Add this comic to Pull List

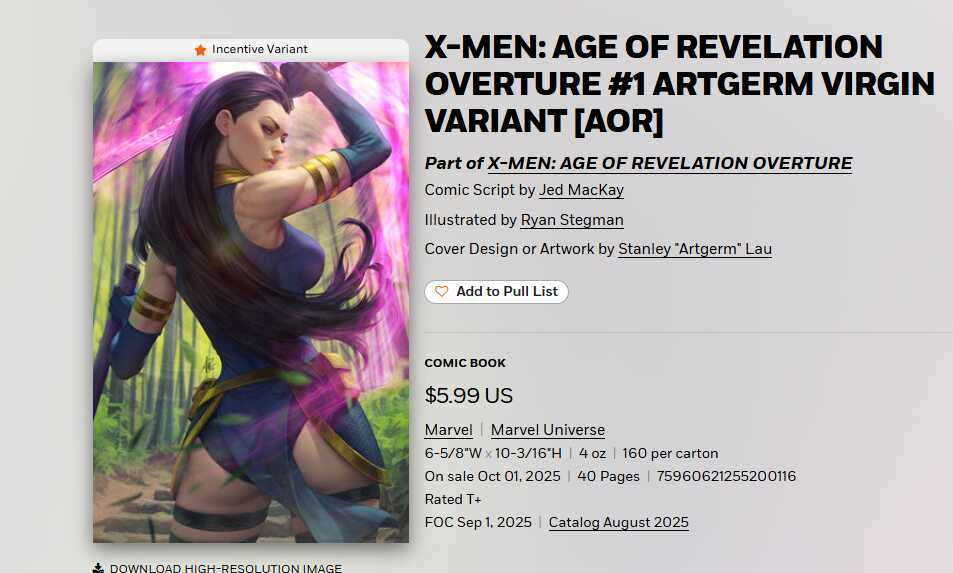(496, 292)
